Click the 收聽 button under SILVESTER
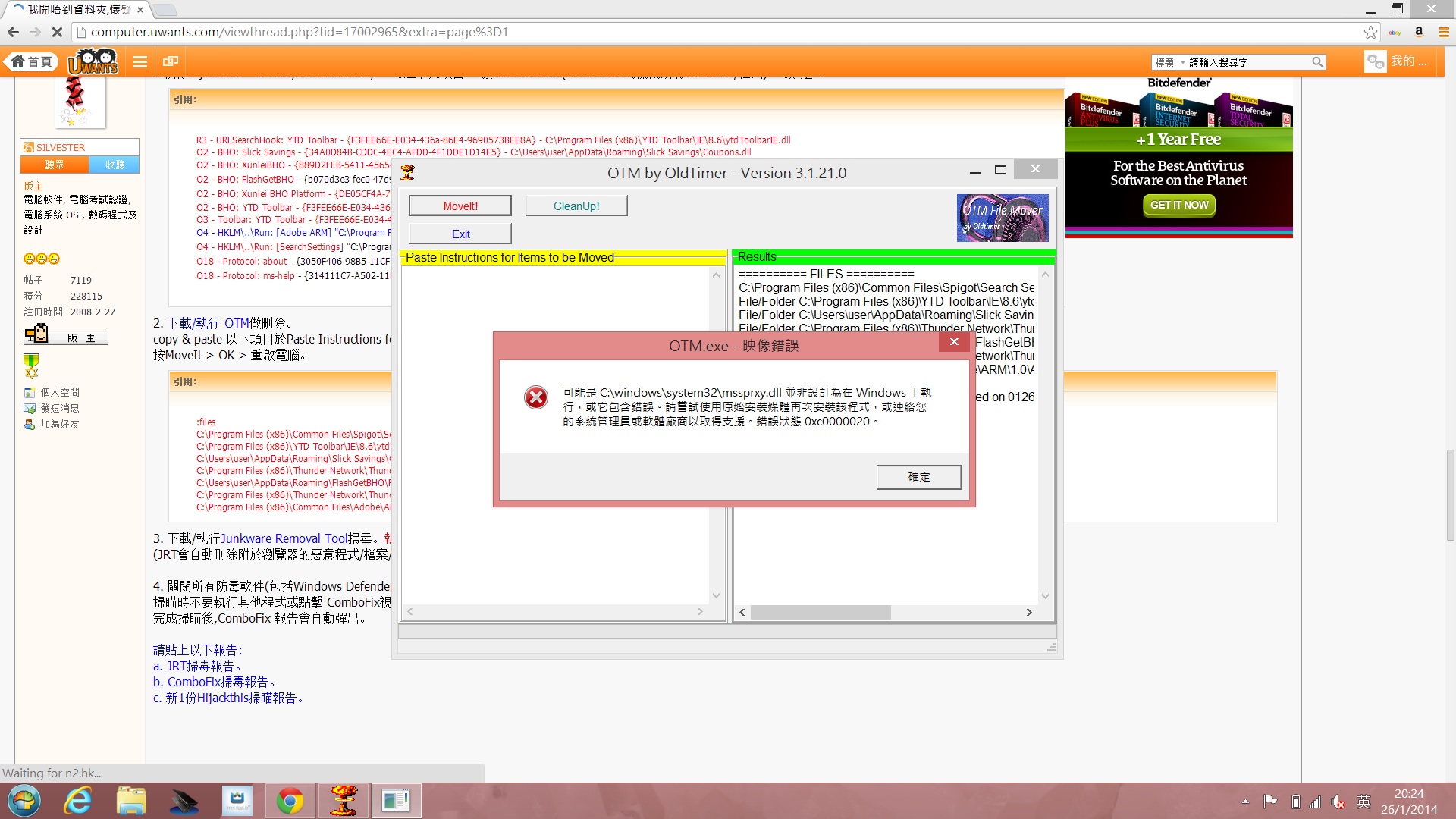The width and height of the screenshot is (1456, 819). pos(115,165)
